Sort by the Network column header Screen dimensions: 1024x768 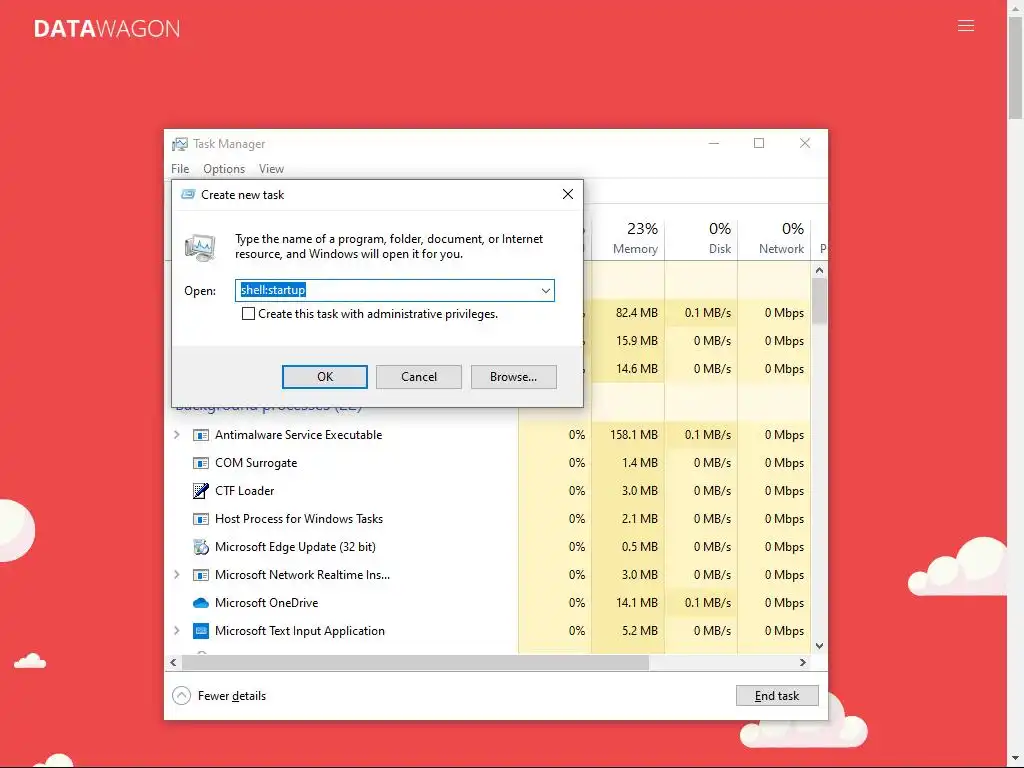click(775, 238)
